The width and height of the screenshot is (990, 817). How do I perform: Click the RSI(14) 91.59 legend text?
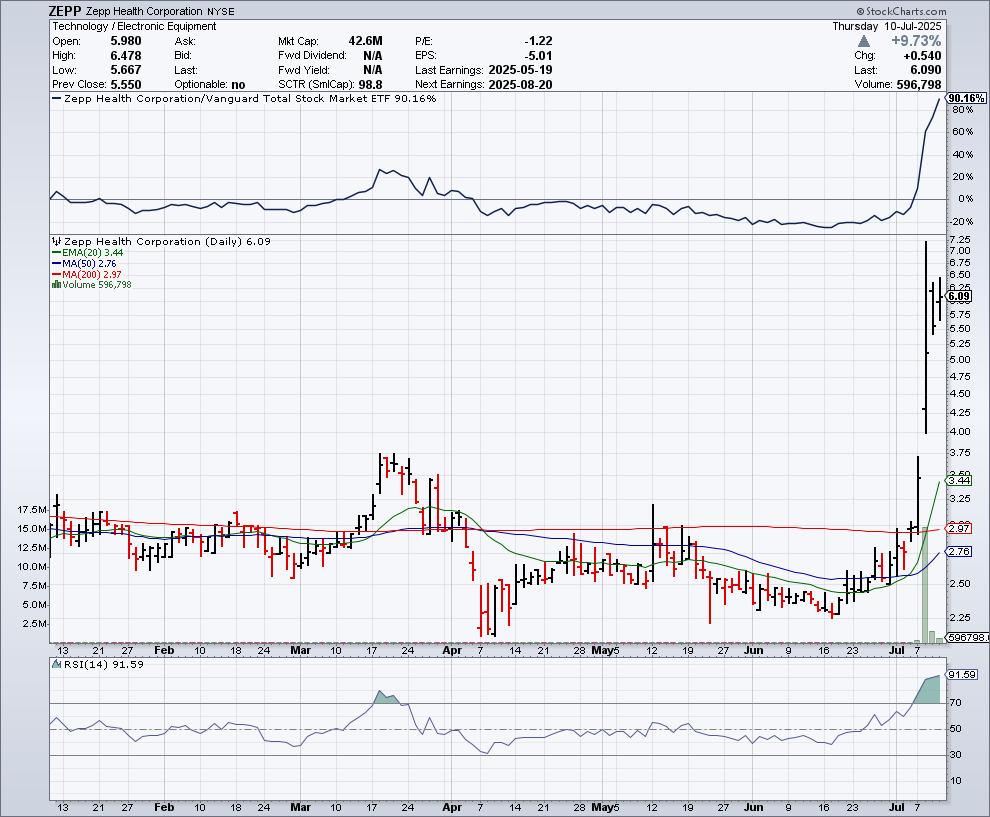pyautogui.click(x=104, y=664)
